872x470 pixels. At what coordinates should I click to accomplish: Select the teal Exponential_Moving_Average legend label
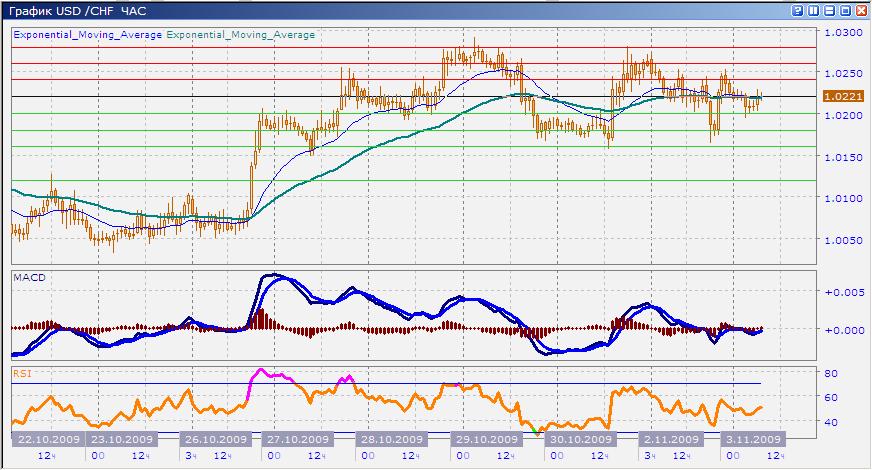click(240, 34)
